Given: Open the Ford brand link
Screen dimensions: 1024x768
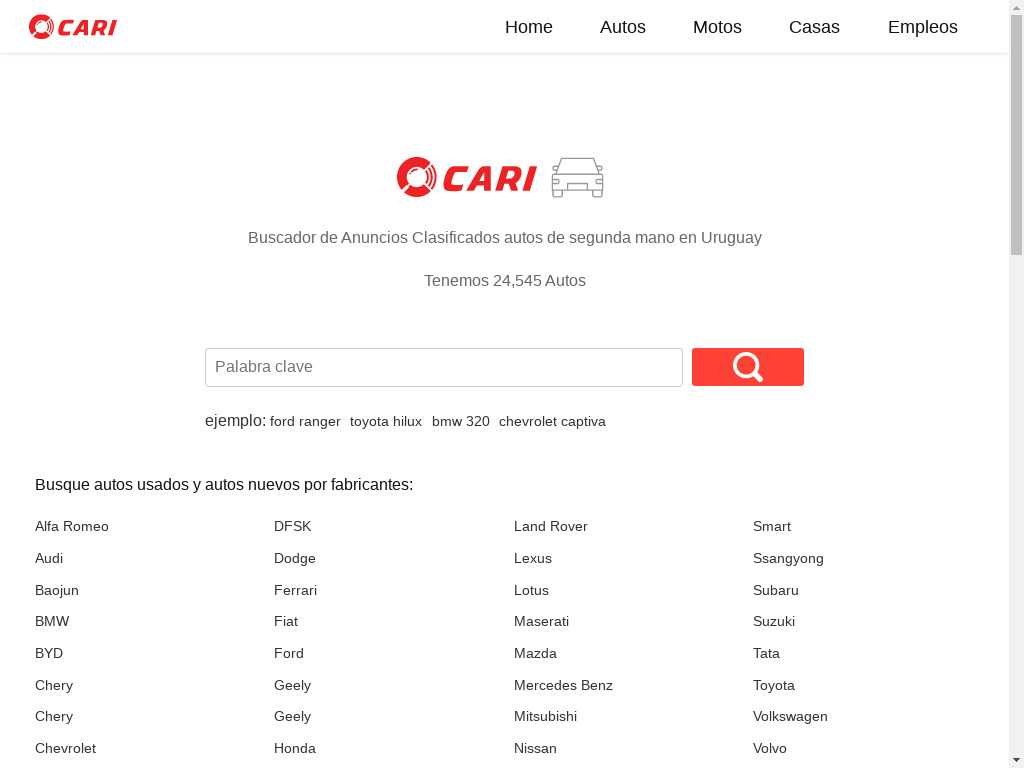Looking at the screenshot, I should coord(289,654).
